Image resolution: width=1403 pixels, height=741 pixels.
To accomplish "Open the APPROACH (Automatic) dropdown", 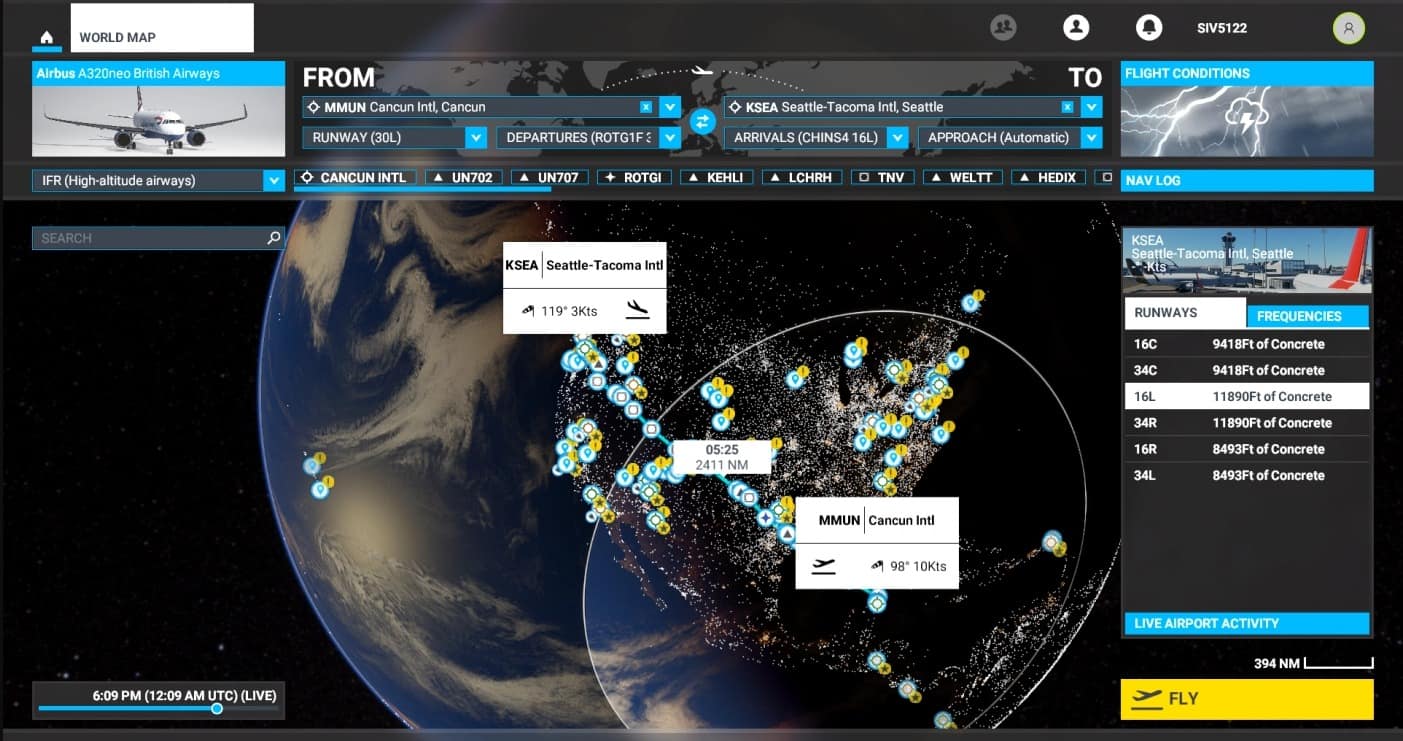I will pos(1010,138).
